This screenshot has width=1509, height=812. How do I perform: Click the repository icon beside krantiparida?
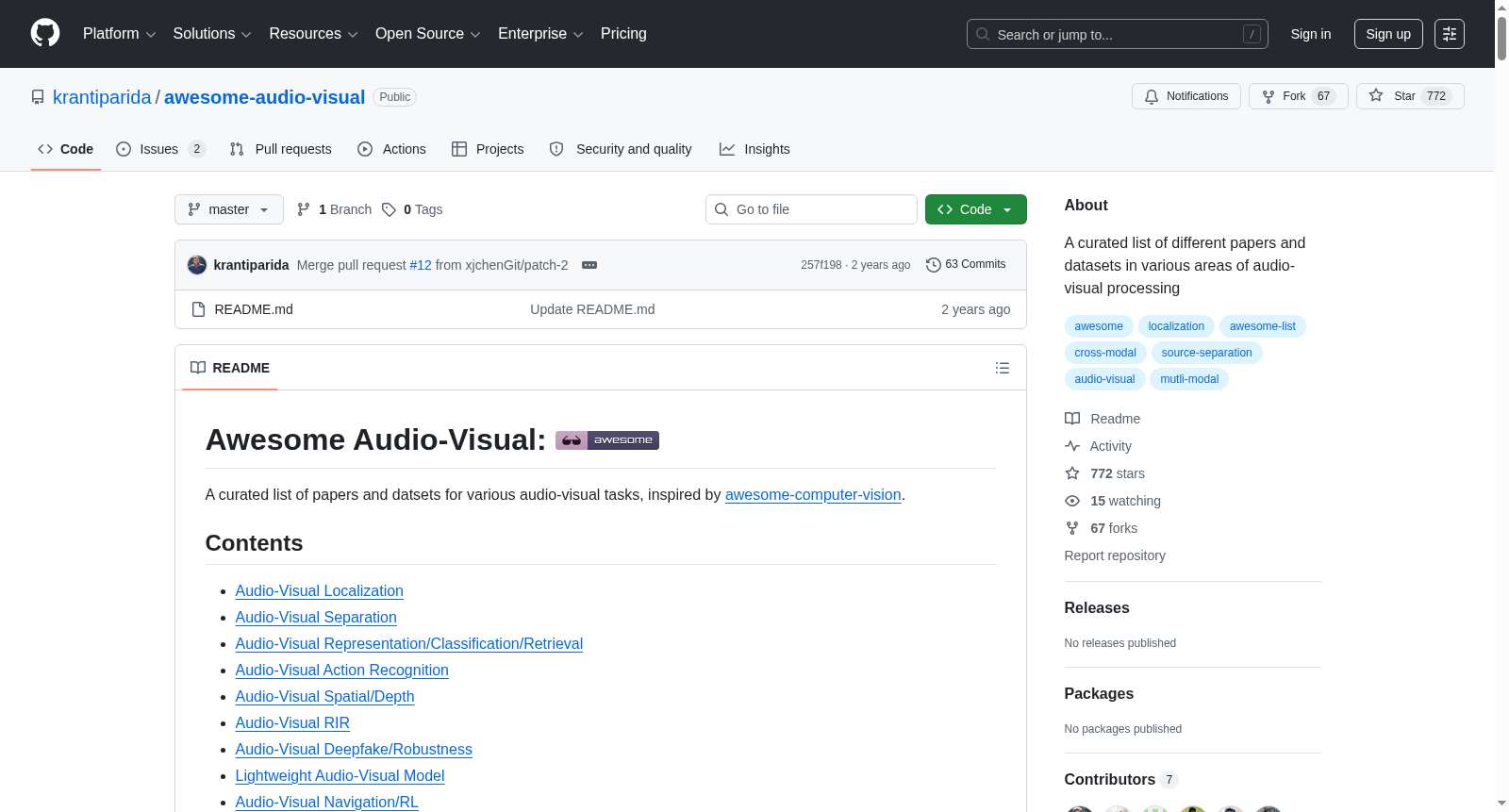pyautogui.click(x=38, y=97)
